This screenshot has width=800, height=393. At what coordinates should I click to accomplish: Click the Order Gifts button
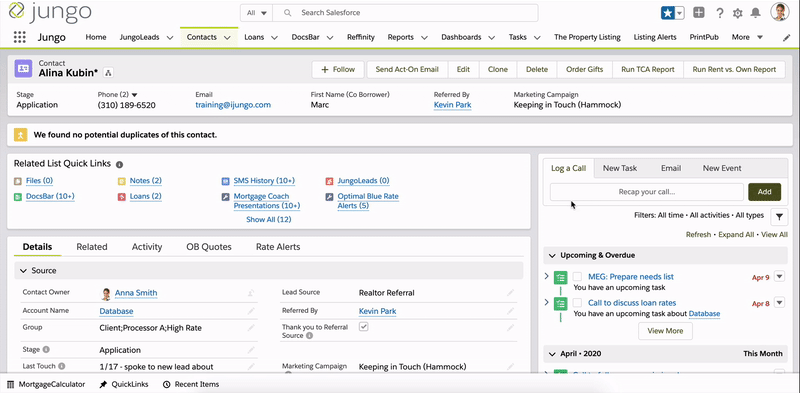tap(585, 69)
